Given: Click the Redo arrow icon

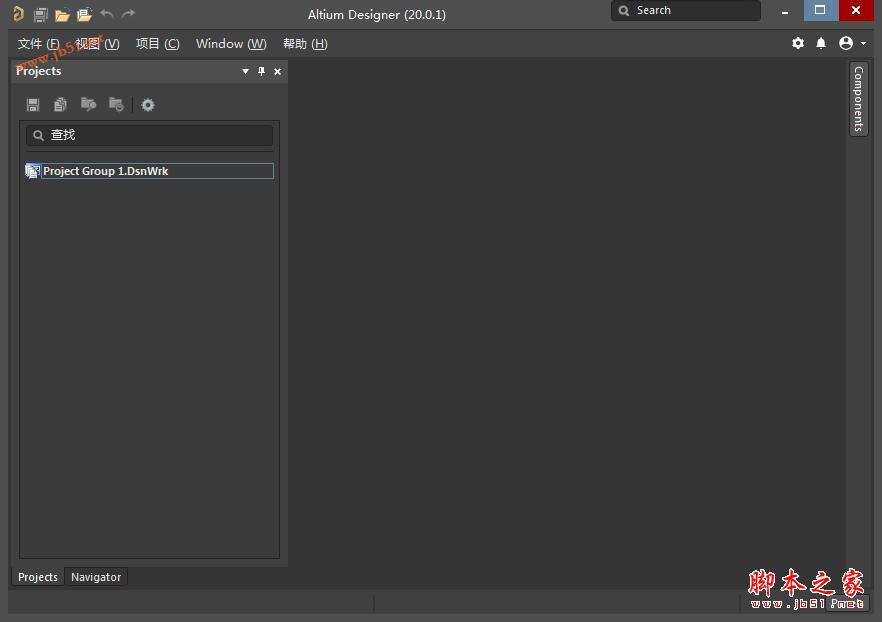Looking at the screenshot, I should [128, 14].
